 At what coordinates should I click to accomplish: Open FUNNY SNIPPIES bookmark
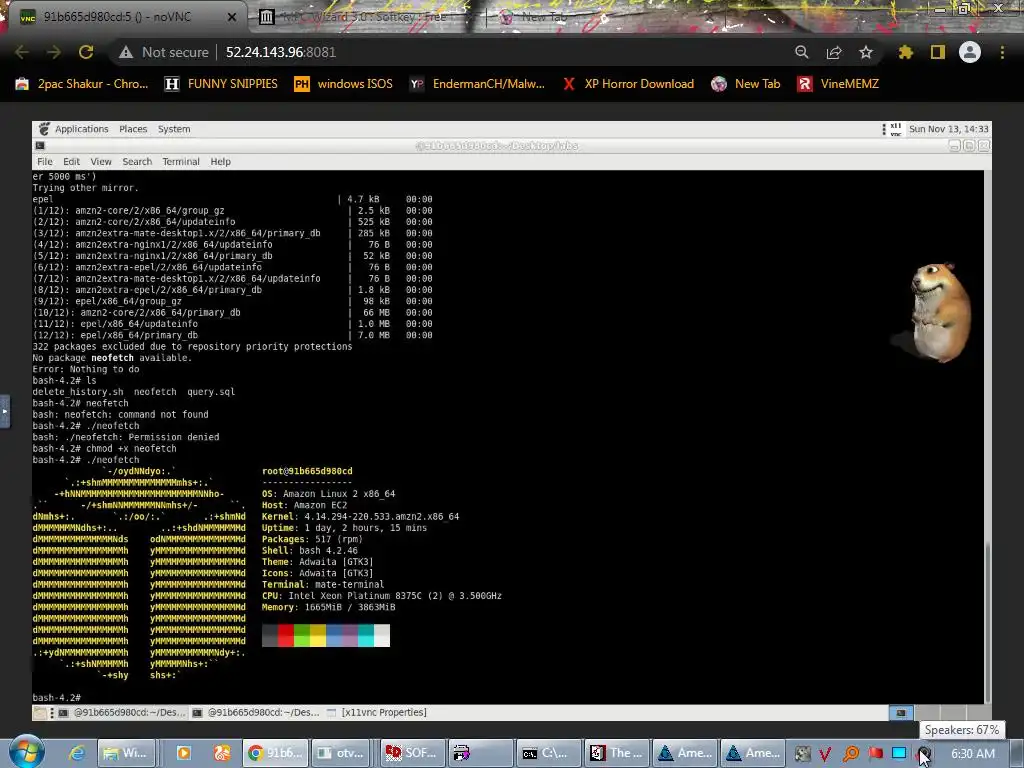coord(221,84)
